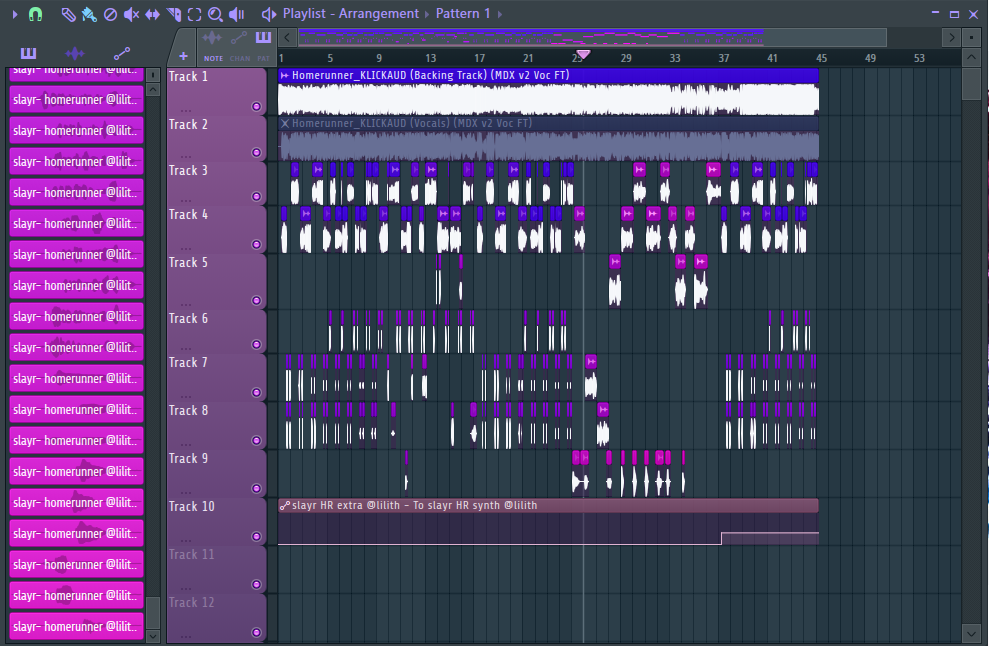Viewport: 989px width, 646px height.
Task: Select the Slip tool
Action: pos(152,14)
